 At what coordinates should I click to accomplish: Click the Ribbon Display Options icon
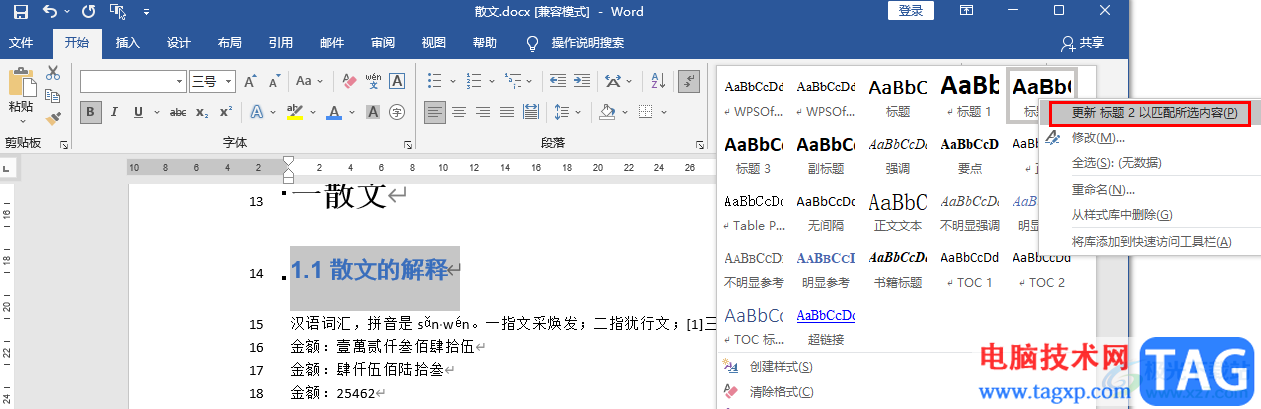pyautogui.click(x=966, y=11)
